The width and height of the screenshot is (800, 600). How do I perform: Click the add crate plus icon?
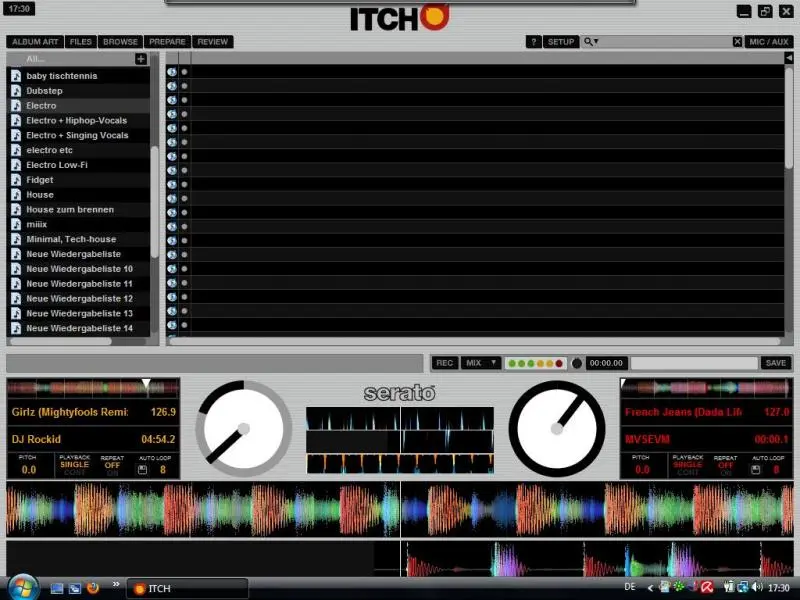[x=141, y=60]
